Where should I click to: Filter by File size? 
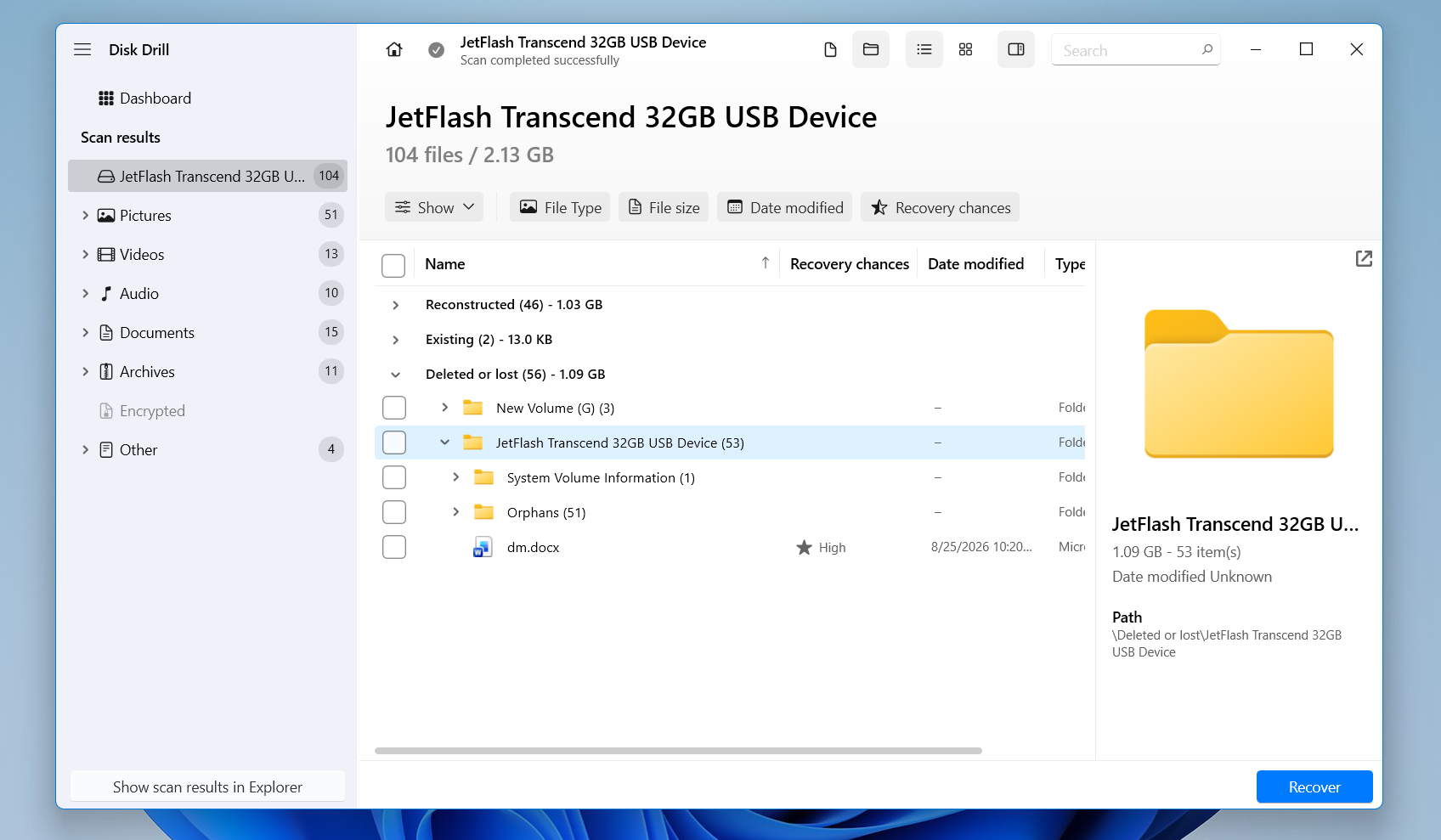(664, 207)
